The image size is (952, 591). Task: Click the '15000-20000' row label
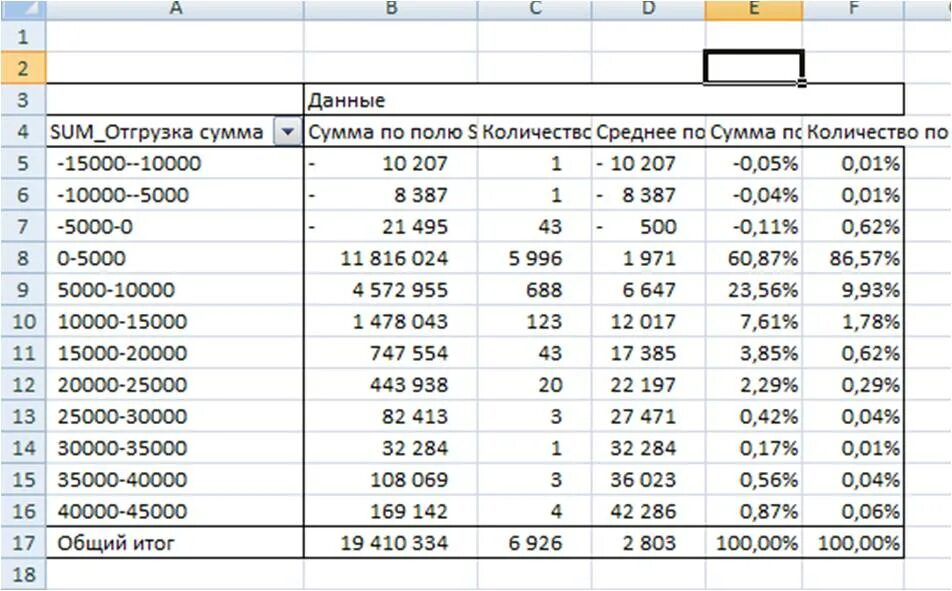(175, 352)
